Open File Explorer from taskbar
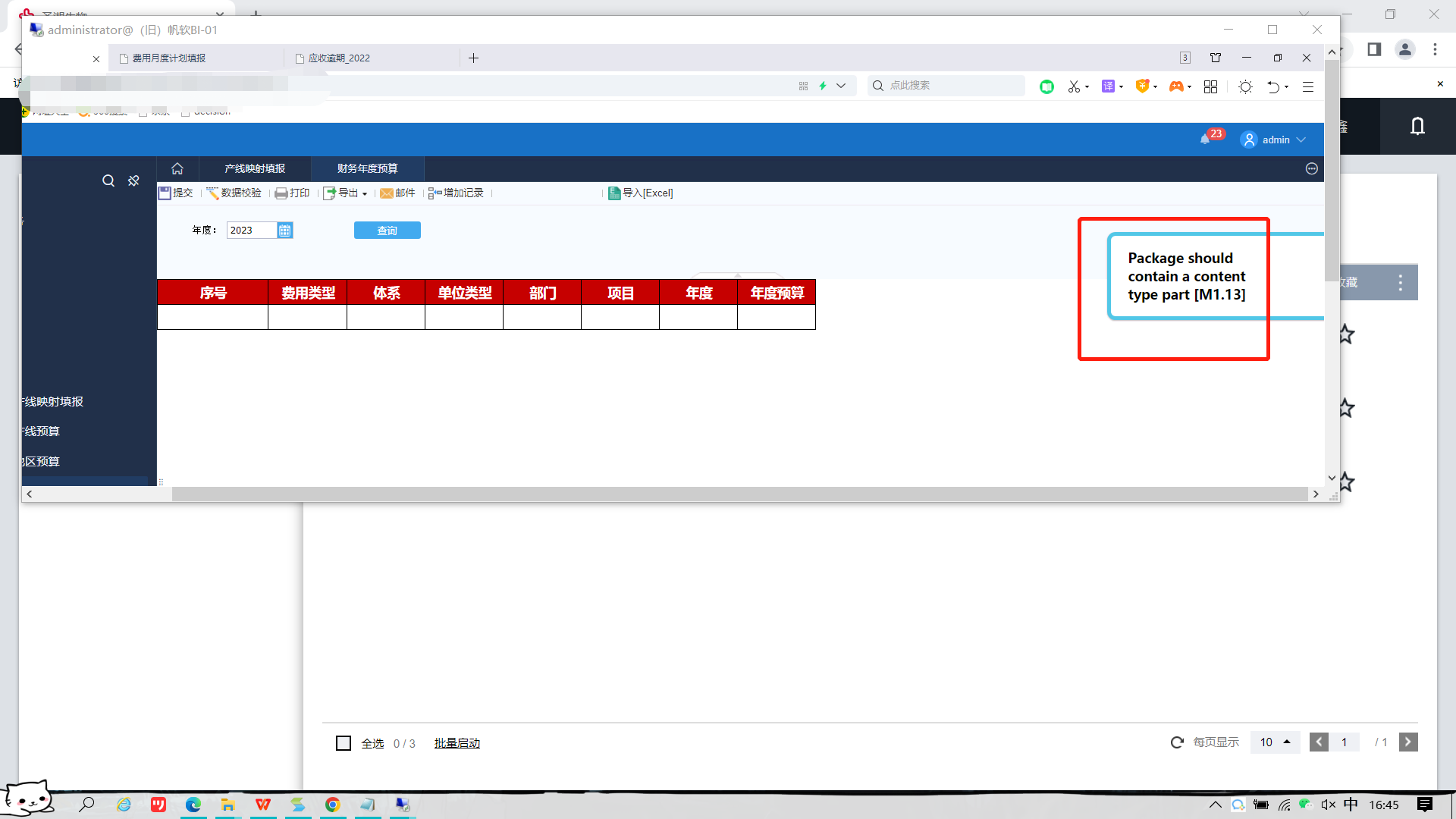The height and width of the screenshot is (819, 1456). click(228, 805)
